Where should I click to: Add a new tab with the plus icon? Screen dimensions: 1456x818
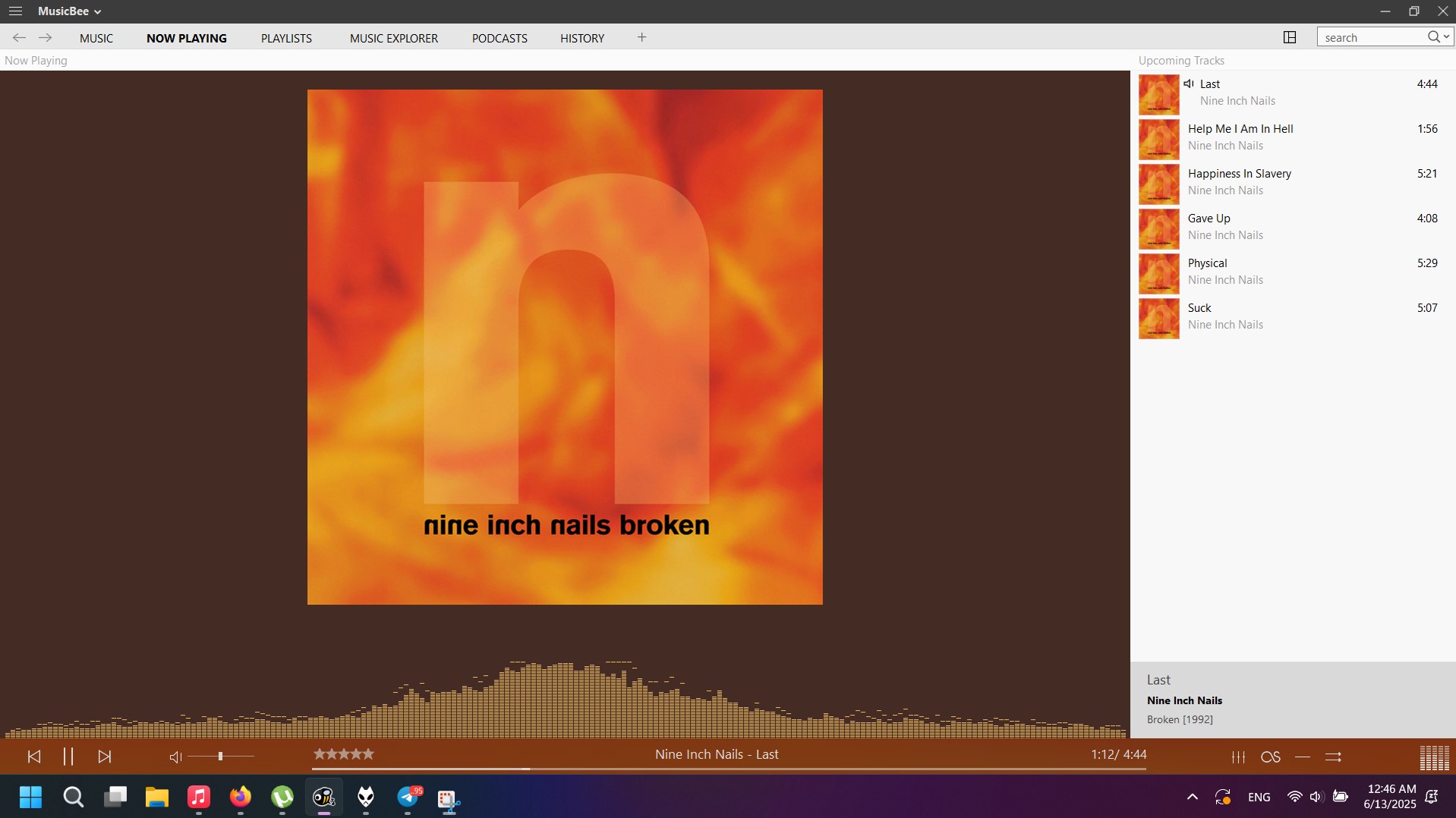click(641, 37)
